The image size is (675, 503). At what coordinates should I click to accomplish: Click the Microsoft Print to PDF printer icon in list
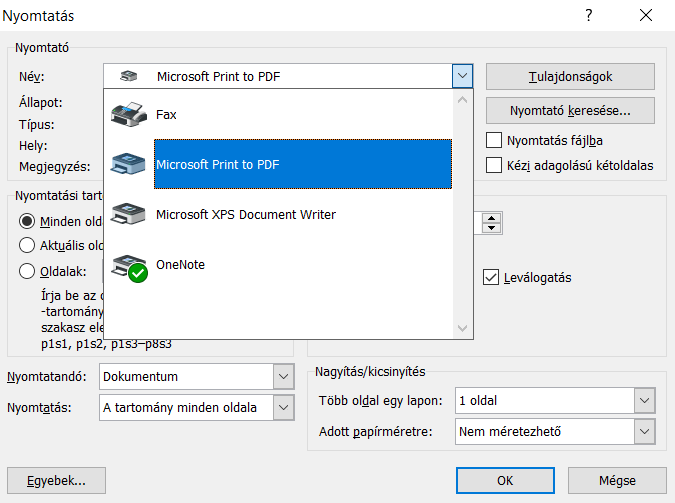point(128,164)
